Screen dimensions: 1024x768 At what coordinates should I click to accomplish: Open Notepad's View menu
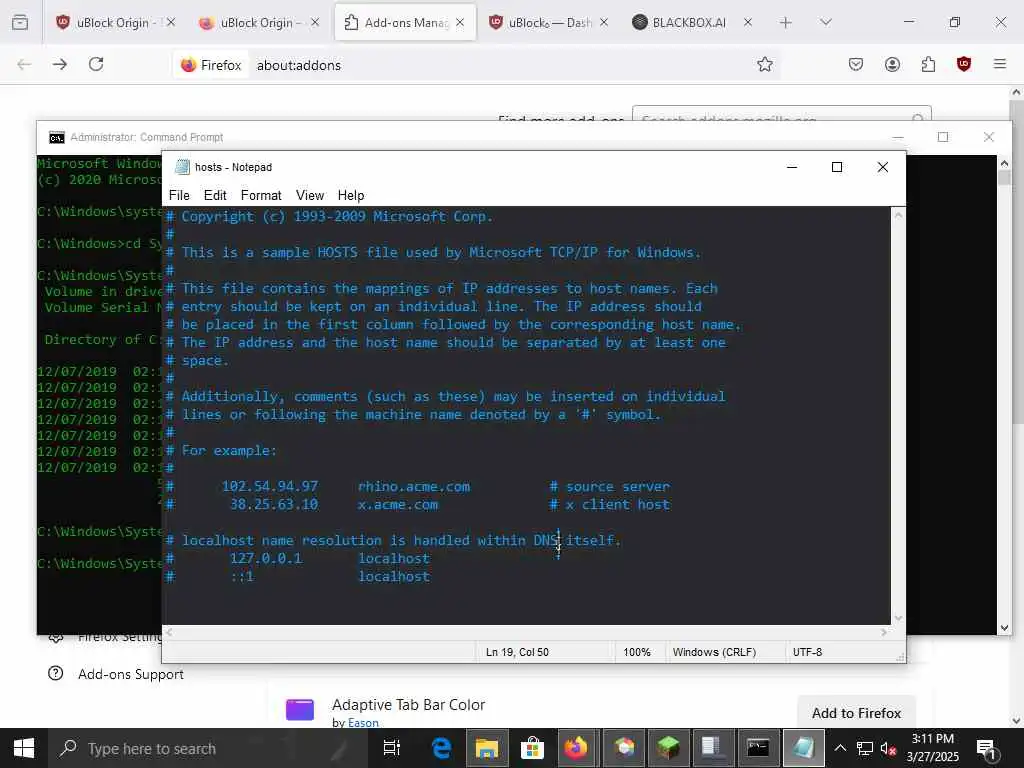coord(310,195)
